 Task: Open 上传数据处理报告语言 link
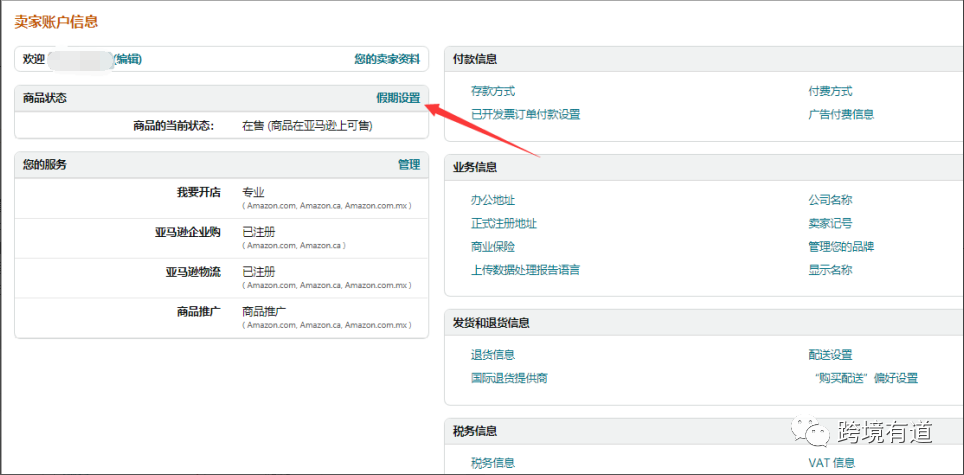[526, 270]
